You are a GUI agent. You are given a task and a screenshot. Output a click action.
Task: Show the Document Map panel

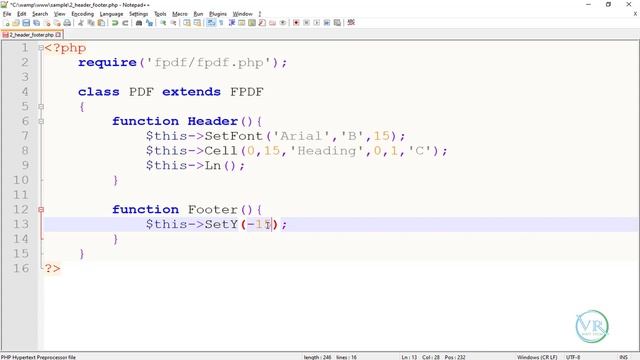[252, 23]
